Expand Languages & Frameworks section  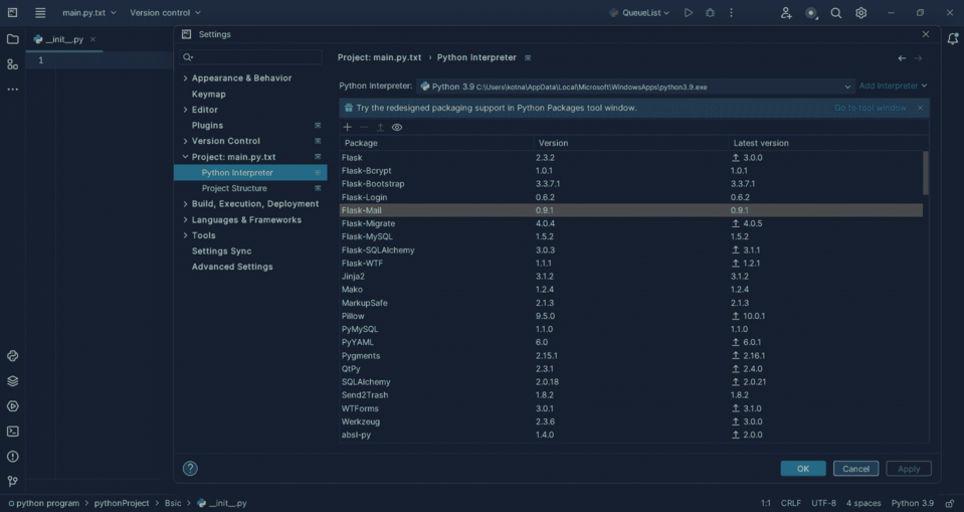tap(185, 219)
